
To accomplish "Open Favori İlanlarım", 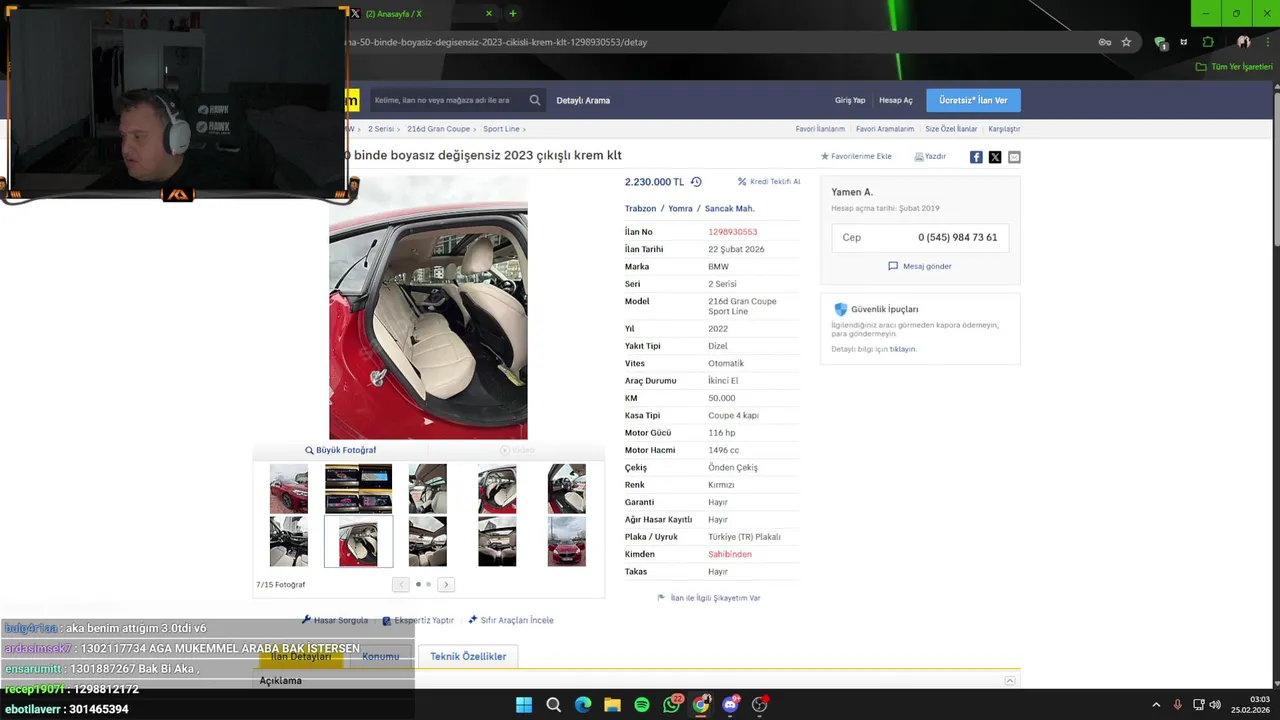I will coord(820,129).
